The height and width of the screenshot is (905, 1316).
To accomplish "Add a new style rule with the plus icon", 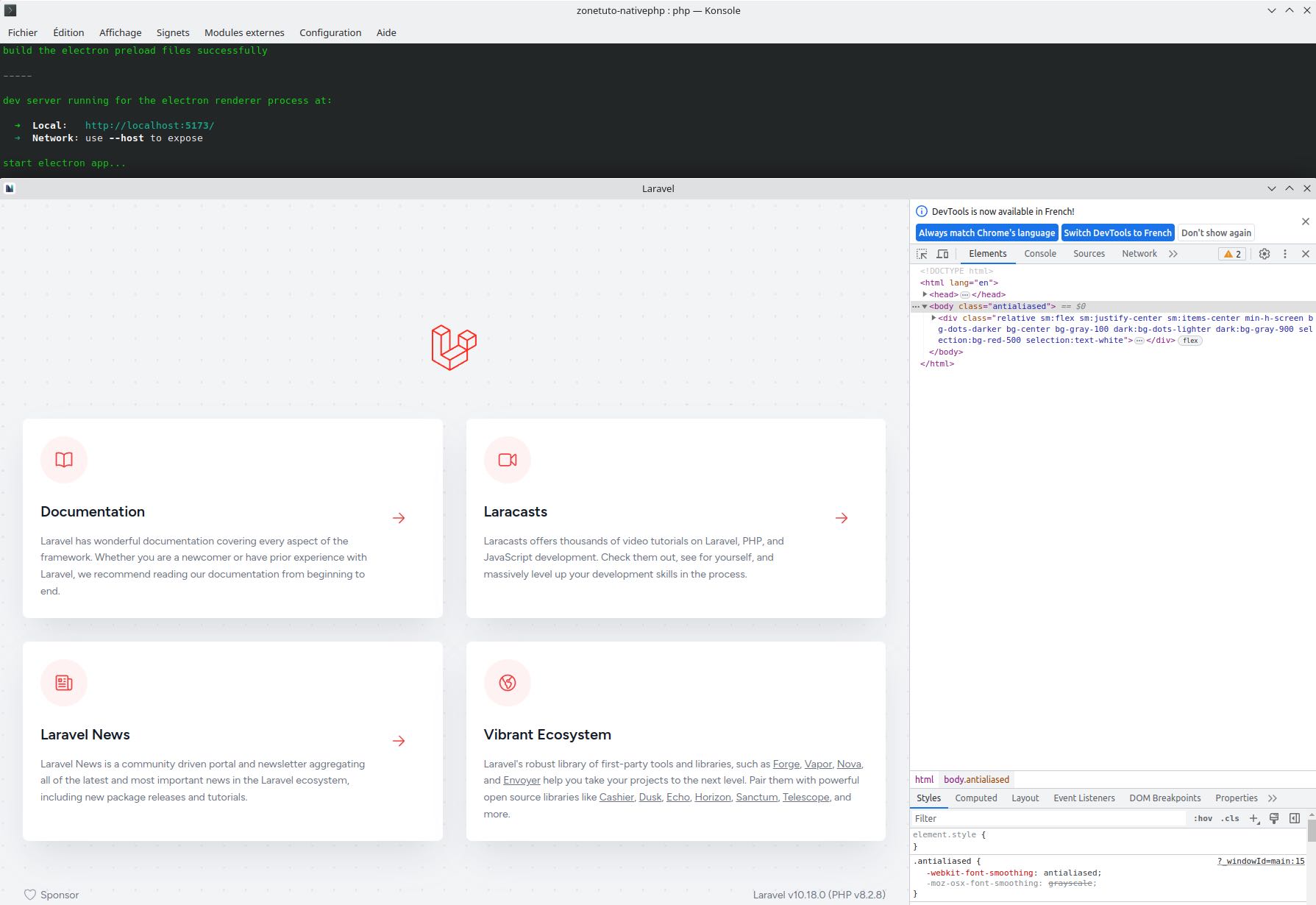I will point(1255,818).
